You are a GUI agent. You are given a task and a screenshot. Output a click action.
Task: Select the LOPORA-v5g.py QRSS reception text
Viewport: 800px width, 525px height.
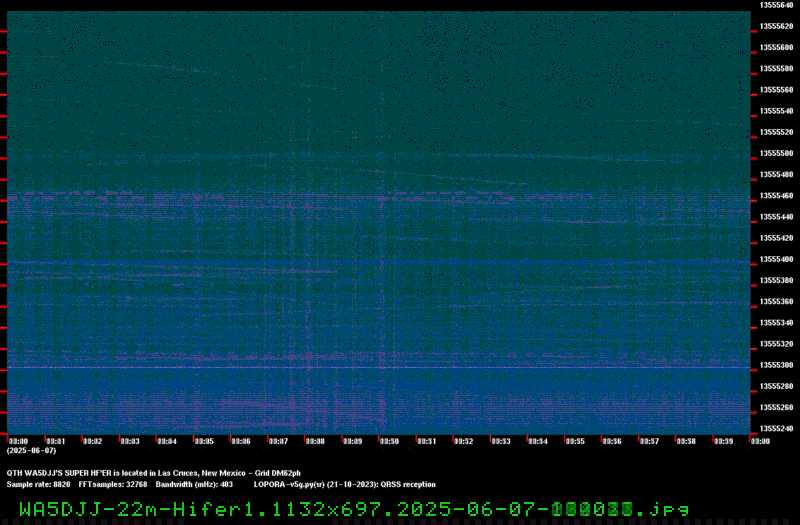[345, 484]
